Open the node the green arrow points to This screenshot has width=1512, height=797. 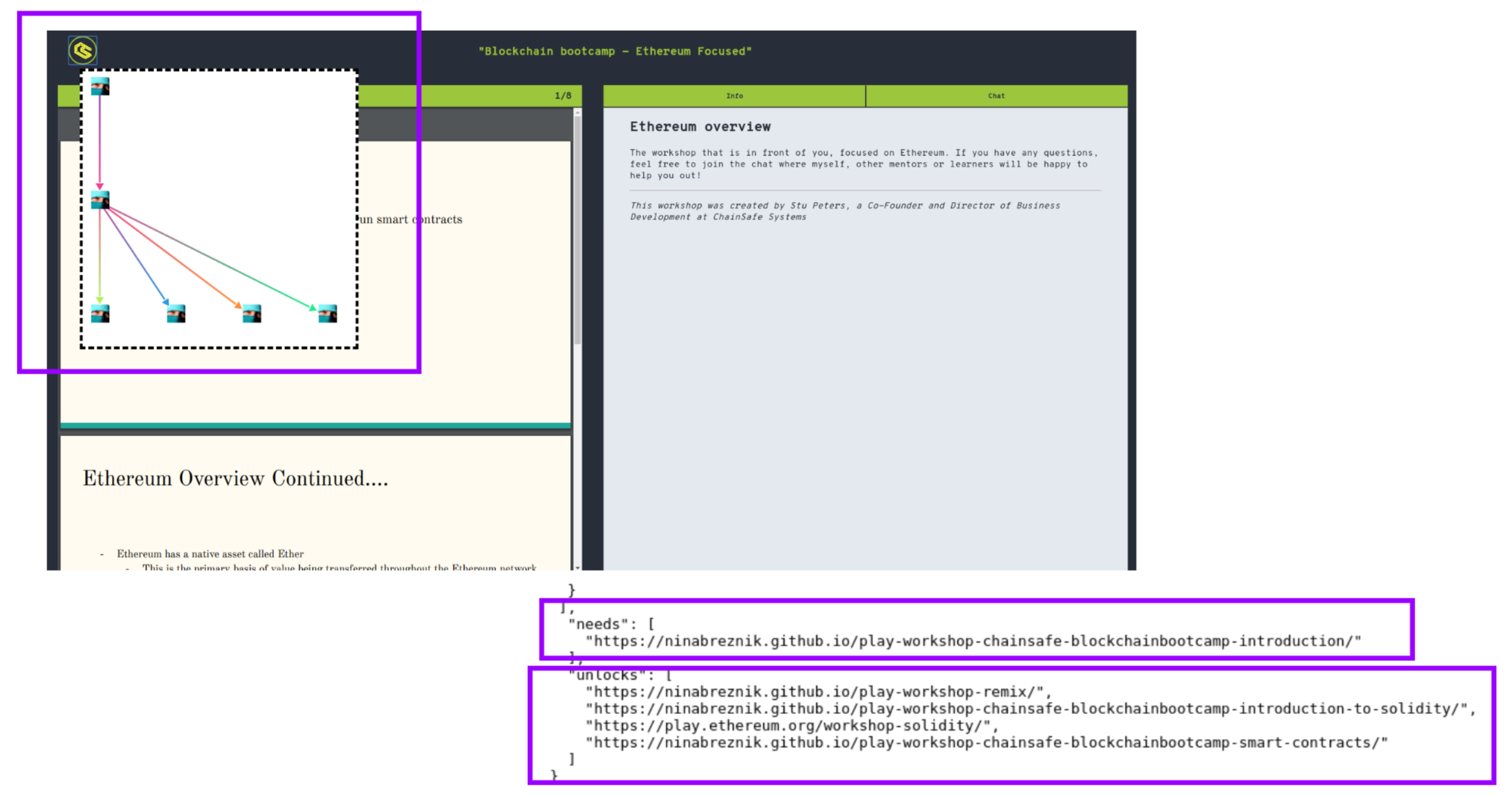(327, 313)
